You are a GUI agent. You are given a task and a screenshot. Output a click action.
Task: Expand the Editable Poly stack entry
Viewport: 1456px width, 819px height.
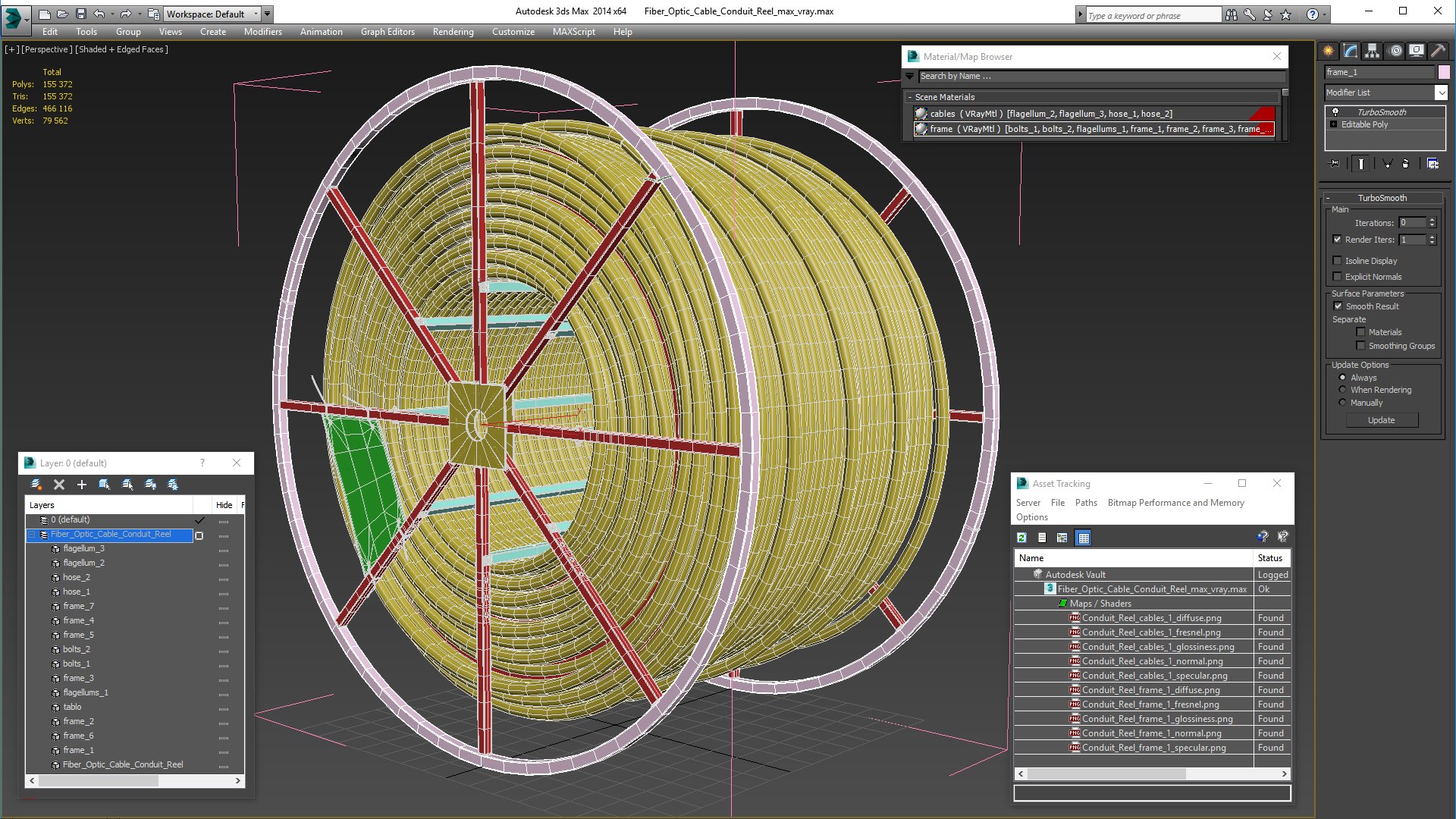coord(1334,124)
